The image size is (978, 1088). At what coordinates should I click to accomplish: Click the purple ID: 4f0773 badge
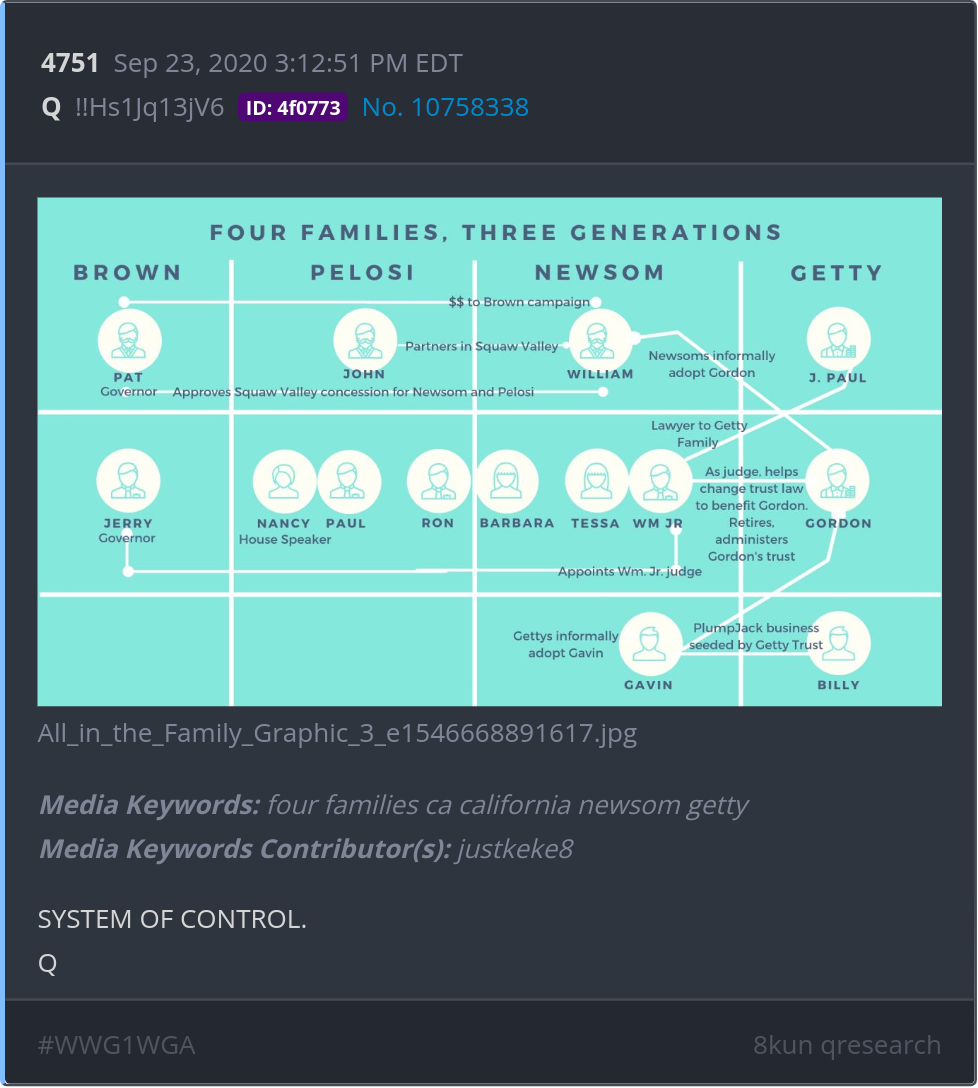pos(292,108)
